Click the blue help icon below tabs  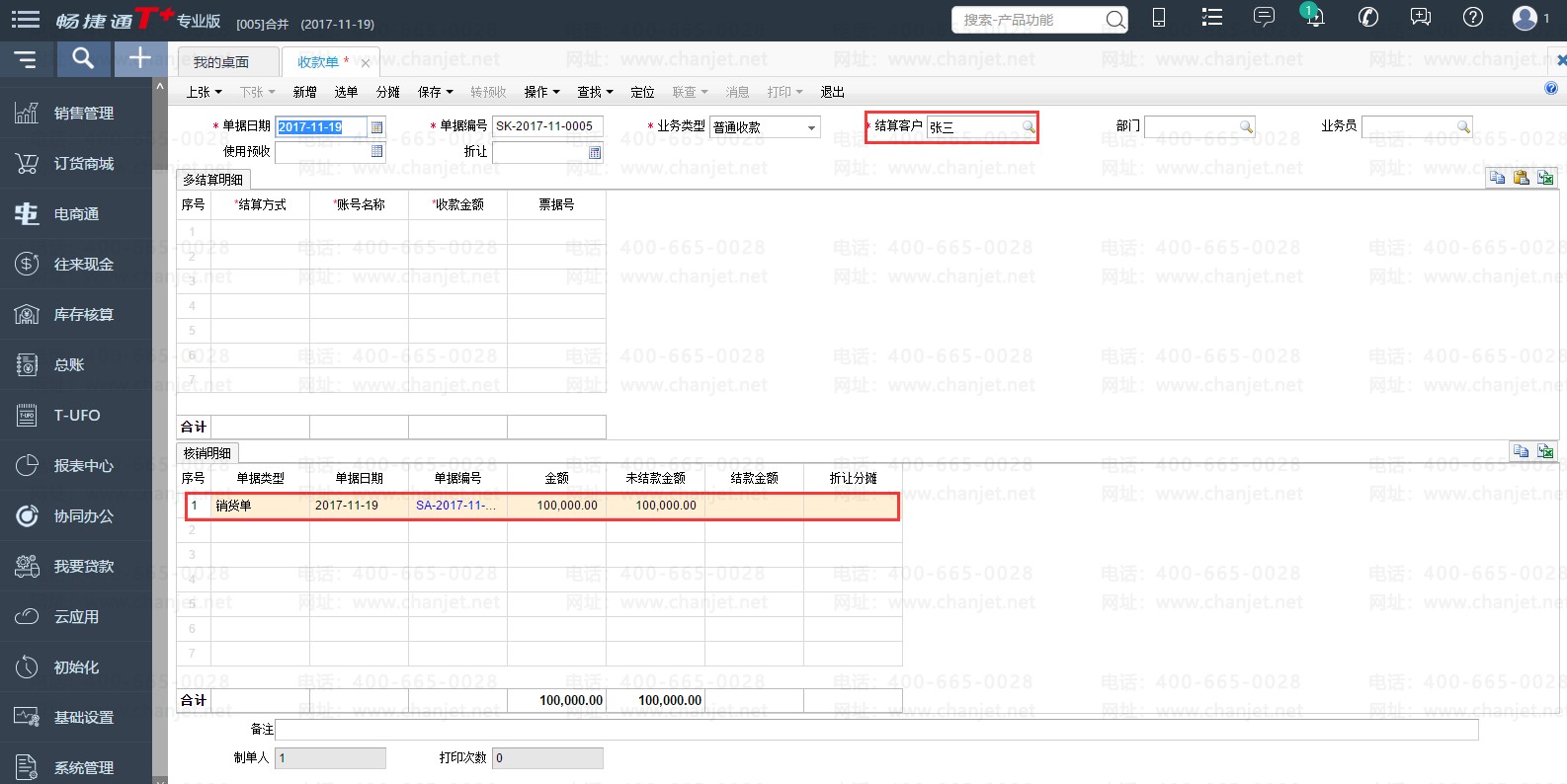1551,88
